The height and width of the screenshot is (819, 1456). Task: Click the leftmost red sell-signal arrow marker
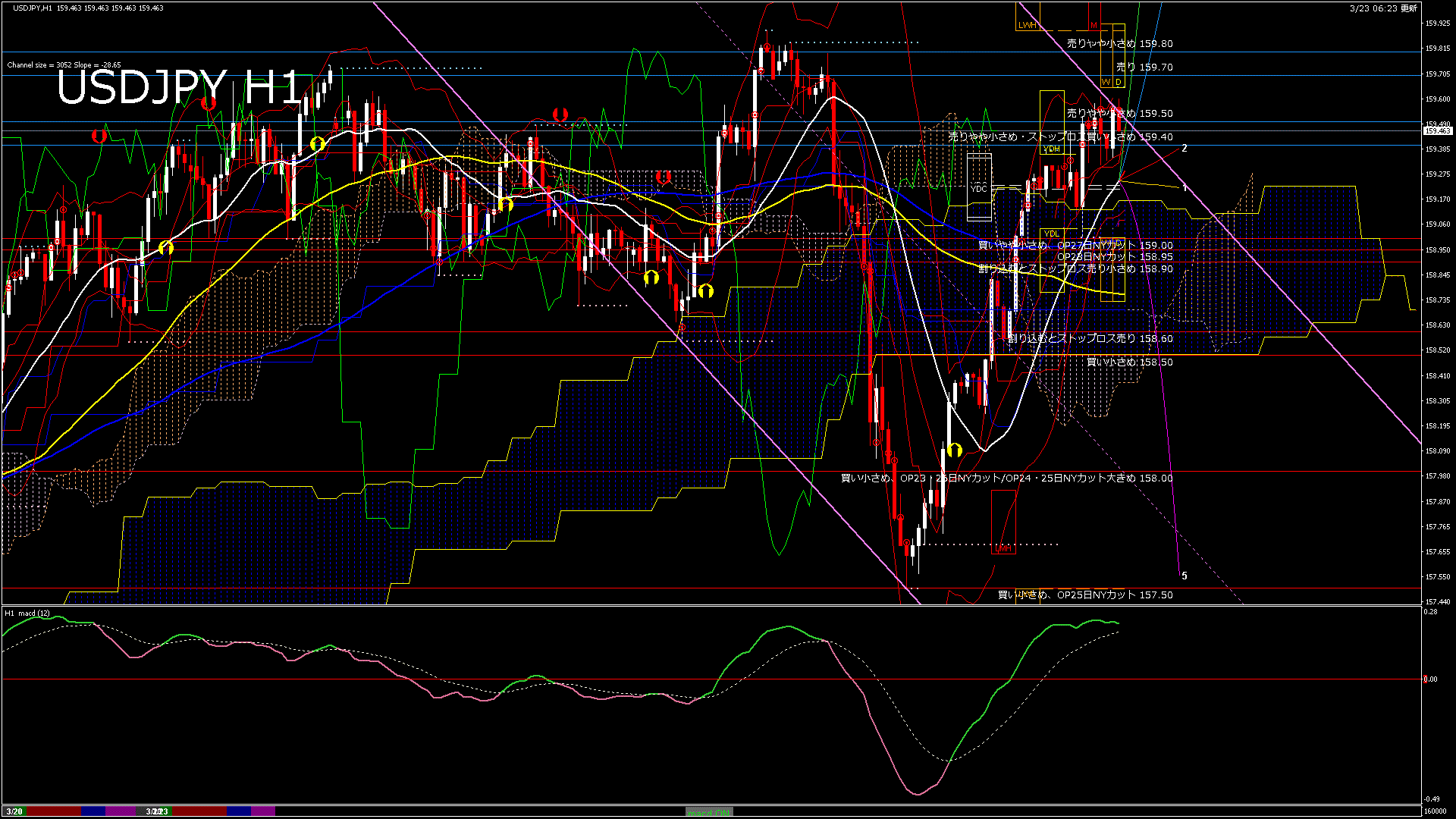coord(99,136)
